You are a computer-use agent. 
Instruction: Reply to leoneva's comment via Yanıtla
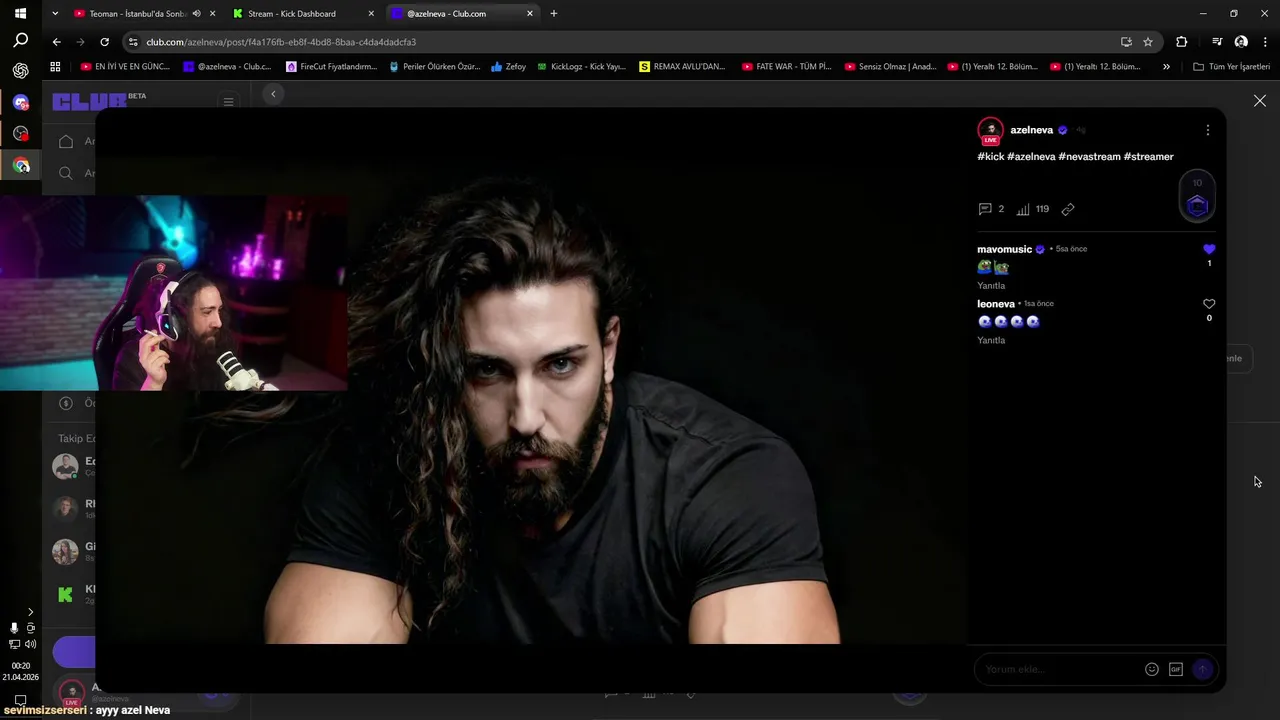tap(991, 340)
